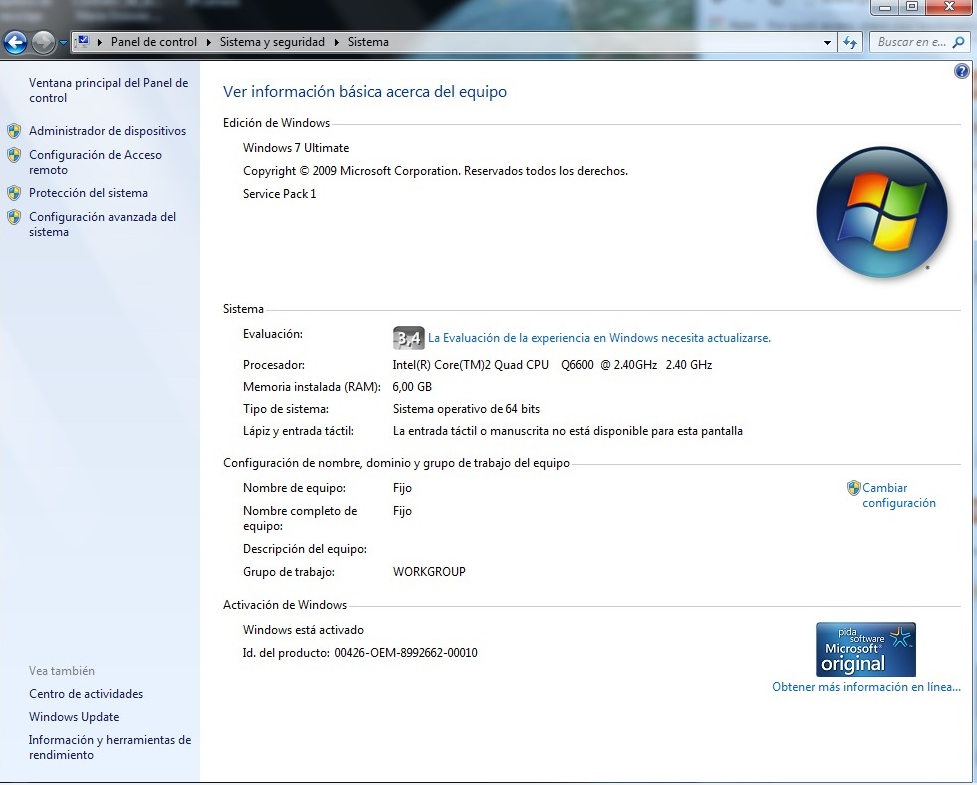Click the Microsoft original software badge

(x=866, y=649)
